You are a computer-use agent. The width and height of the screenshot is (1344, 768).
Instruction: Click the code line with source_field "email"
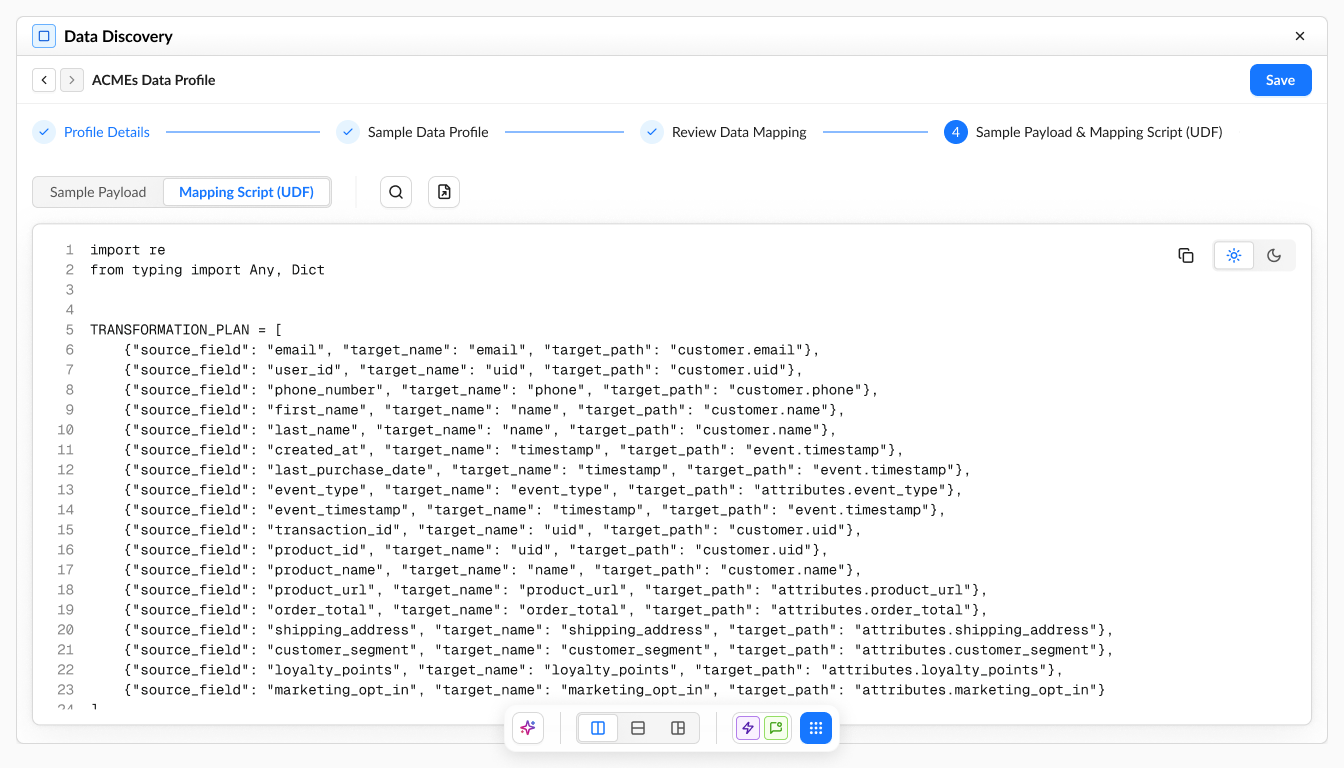click(x=472, y=350)
